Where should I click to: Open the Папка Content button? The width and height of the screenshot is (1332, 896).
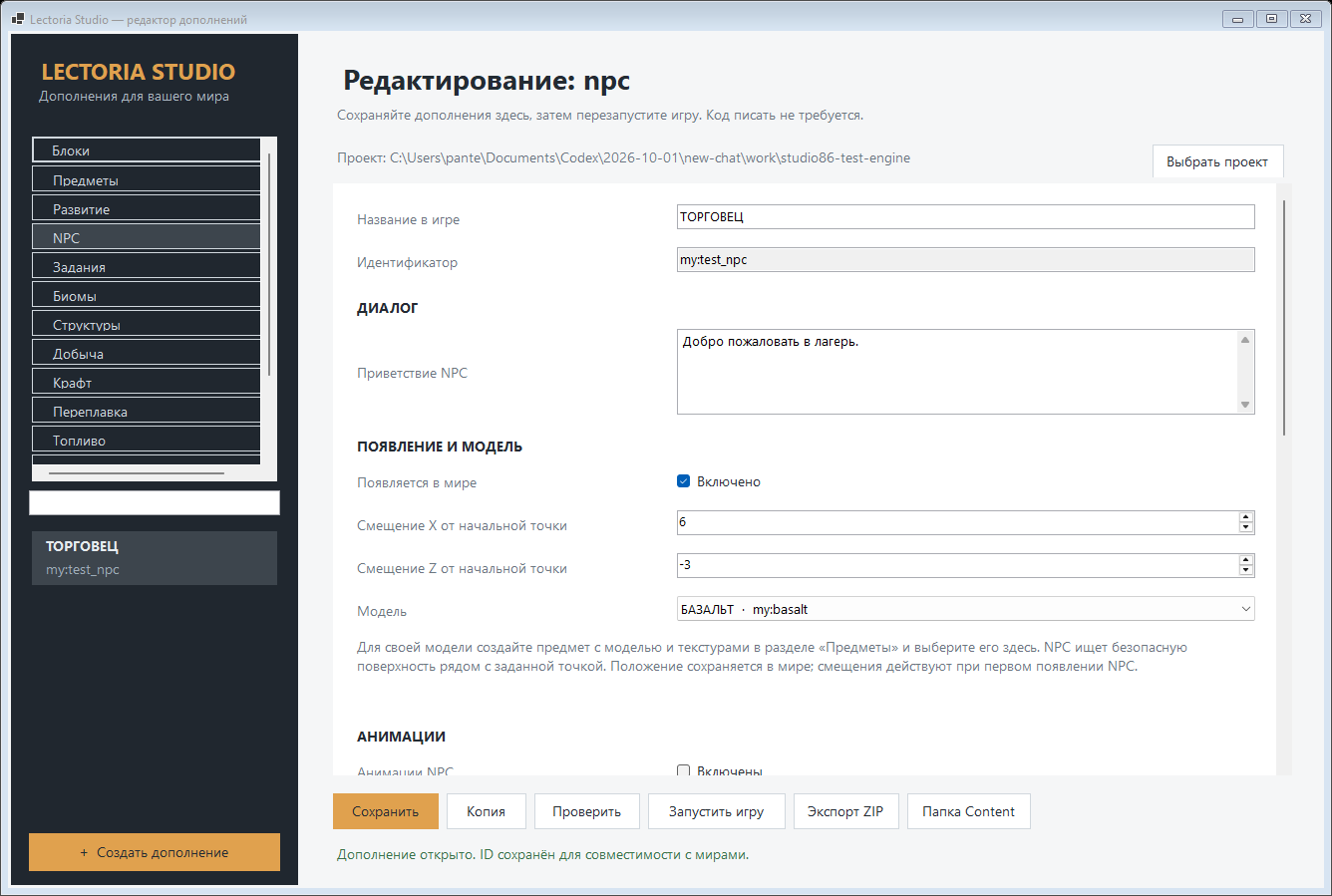[x=968, y=811]
